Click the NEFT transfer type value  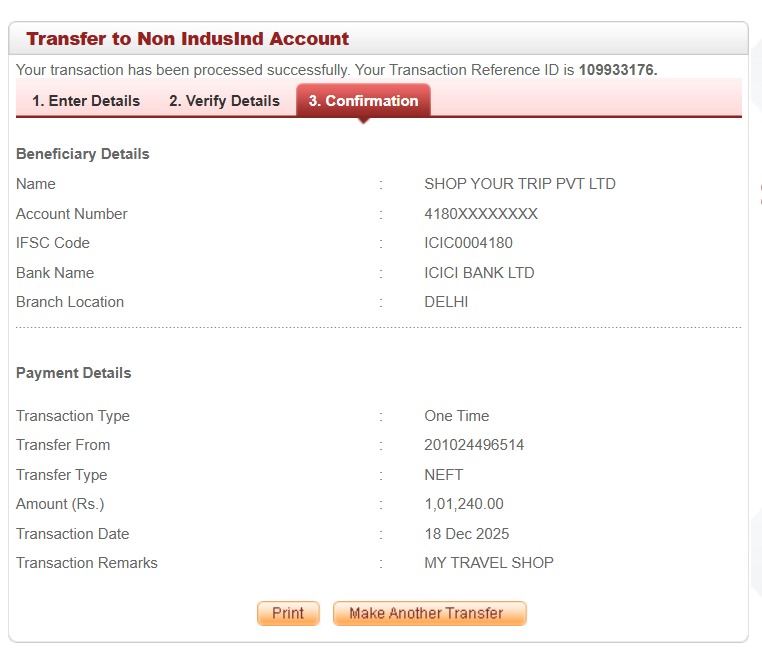coord(444,475)
